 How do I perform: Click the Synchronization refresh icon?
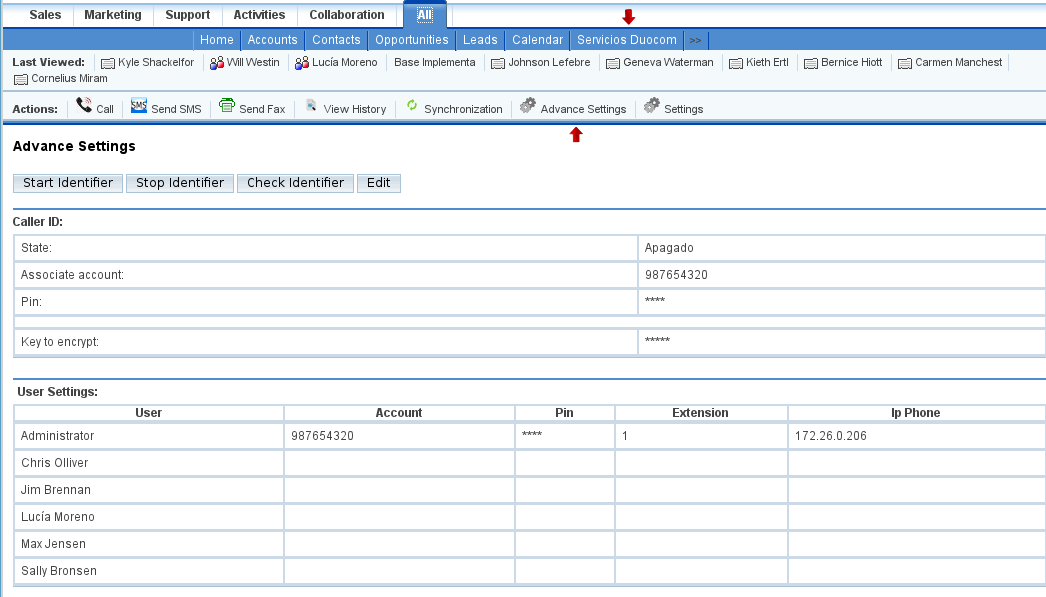pos(412,106)
